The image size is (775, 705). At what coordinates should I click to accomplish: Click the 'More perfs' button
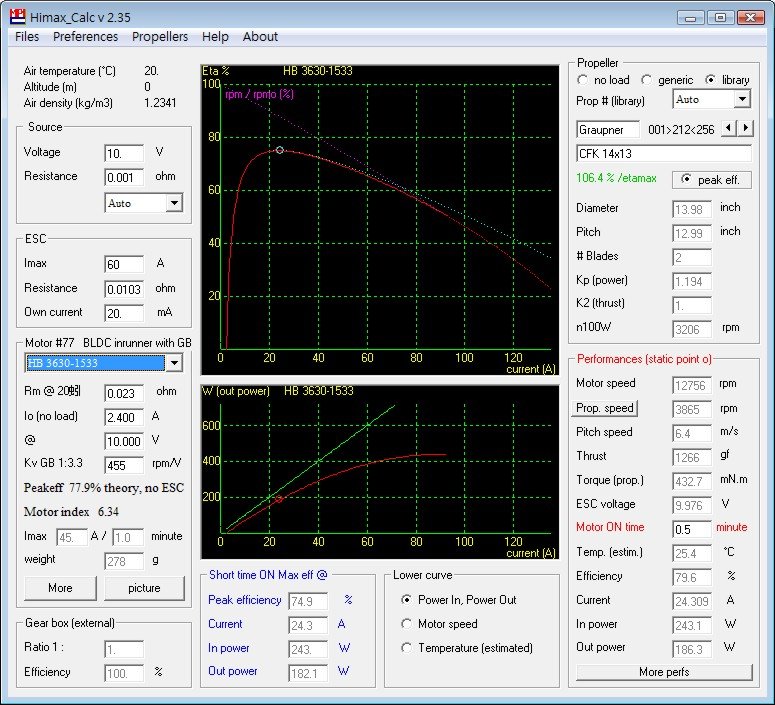pos(664,672)
